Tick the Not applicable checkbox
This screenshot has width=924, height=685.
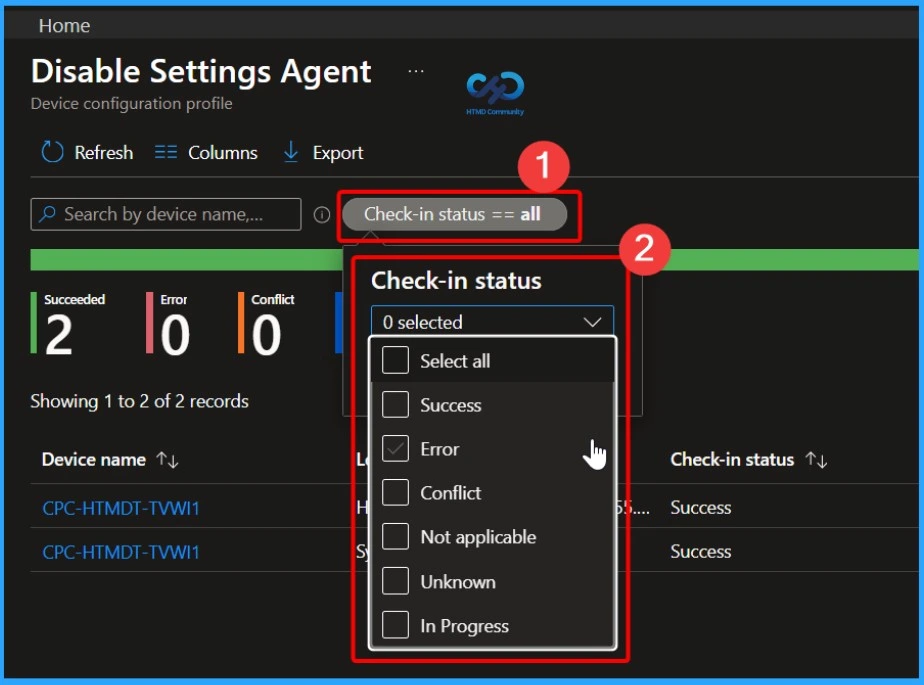click(394, 536)
